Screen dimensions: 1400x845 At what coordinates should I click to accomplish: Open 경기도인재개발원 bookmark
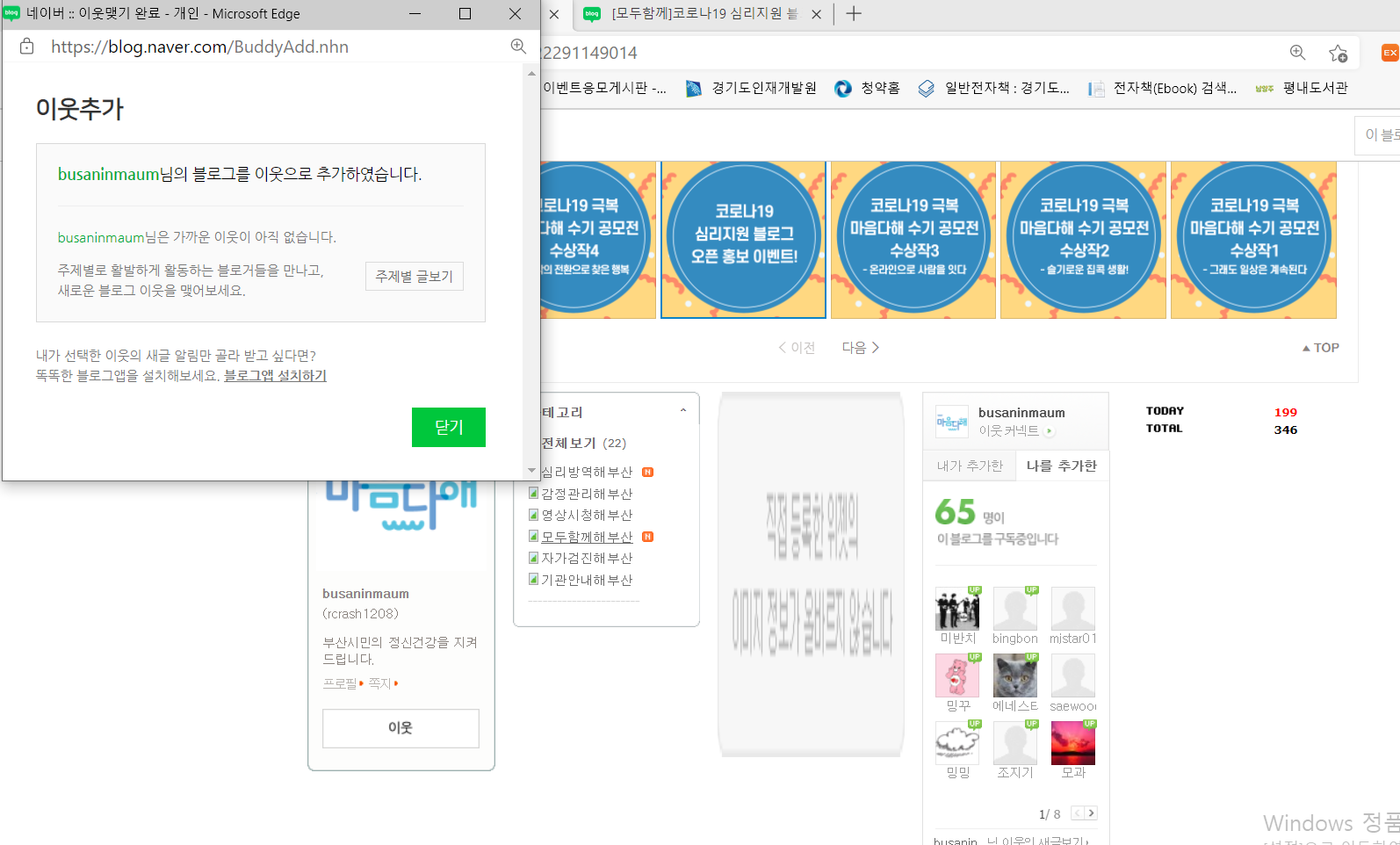[x=752, y=88]
